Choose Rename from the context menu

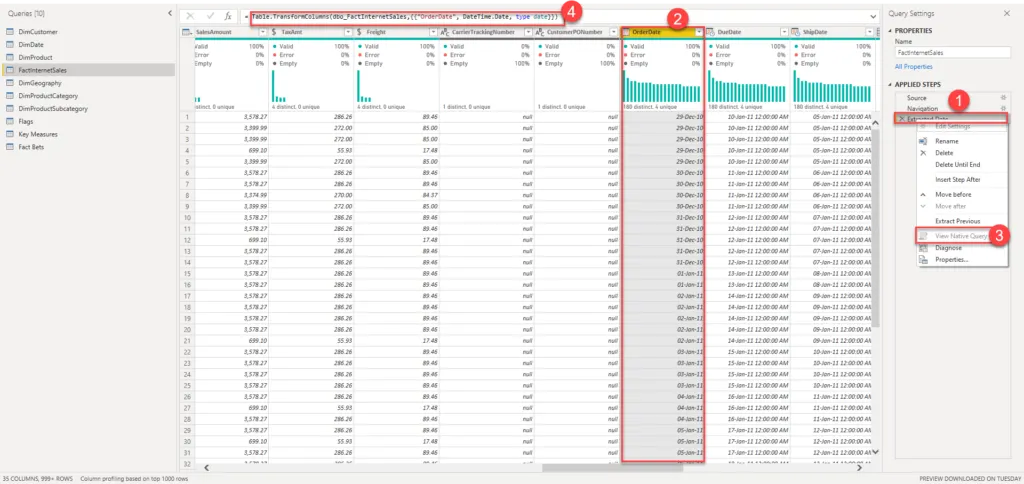945,141
